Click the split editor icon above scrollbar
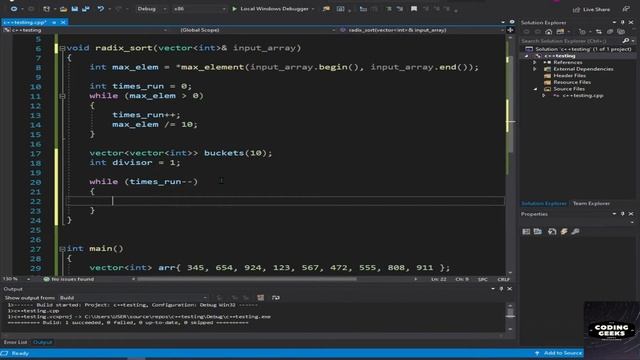Screen dimensions: 640x360 tap(510, 30)
